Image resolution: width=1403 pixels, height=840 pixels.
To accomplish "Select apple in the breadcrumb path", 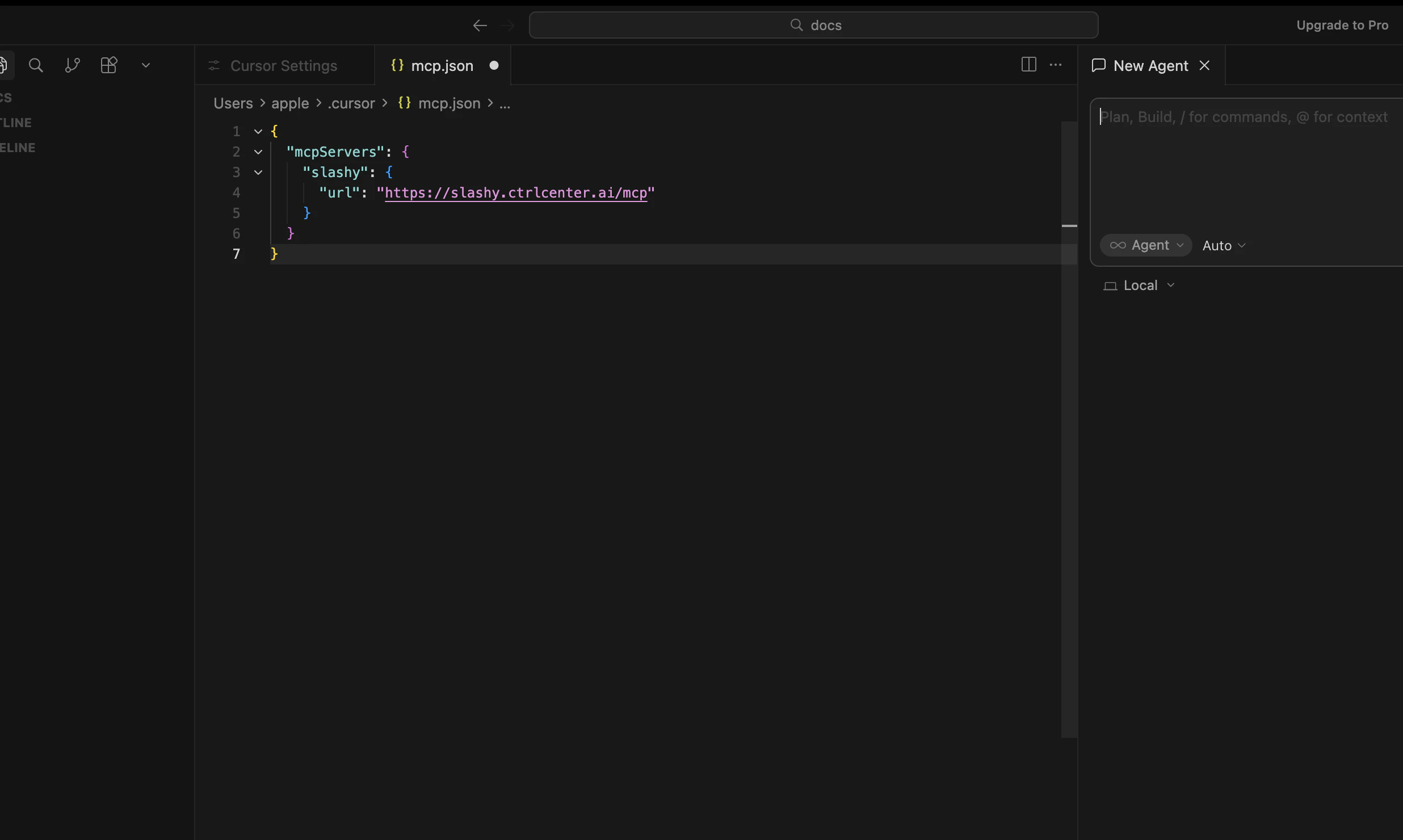I will [289, 103].
